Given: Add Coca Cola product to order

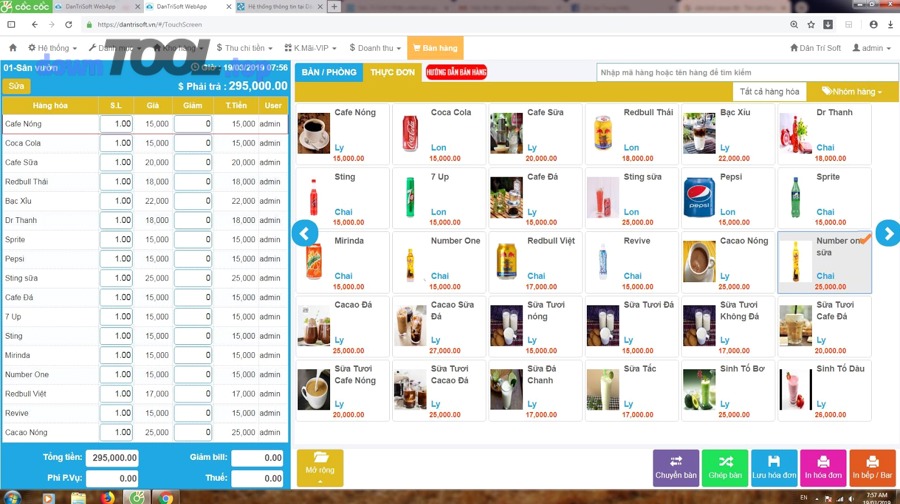Looking at the screenshot, I should click(440, 134).
